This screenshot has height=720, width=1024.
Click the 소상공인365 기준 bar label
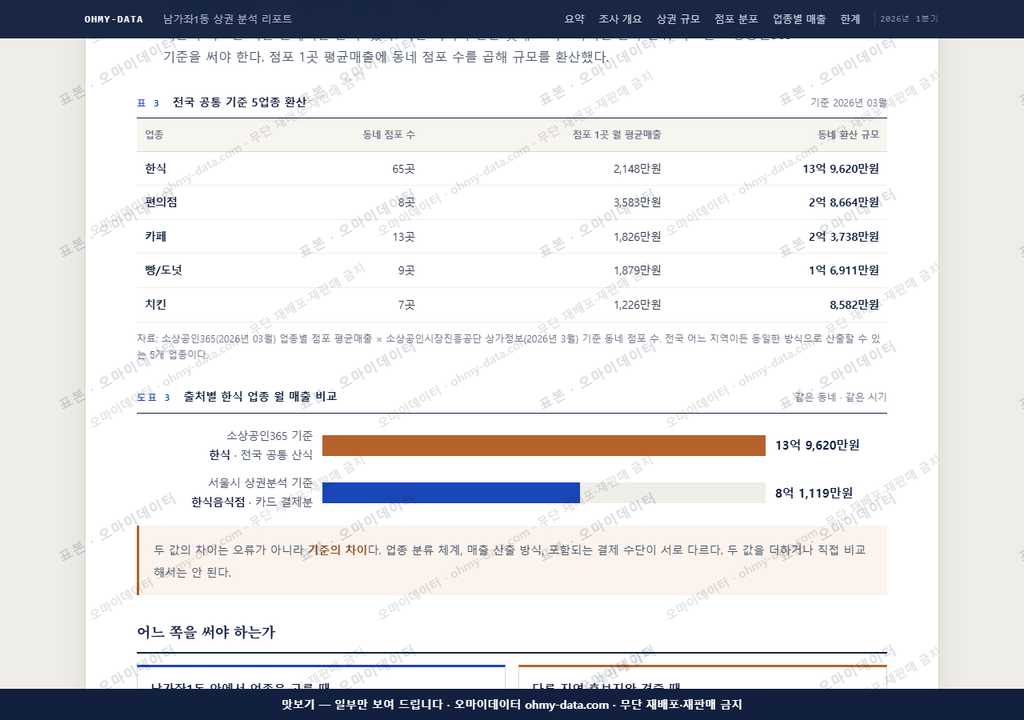[x=269, y=435]
